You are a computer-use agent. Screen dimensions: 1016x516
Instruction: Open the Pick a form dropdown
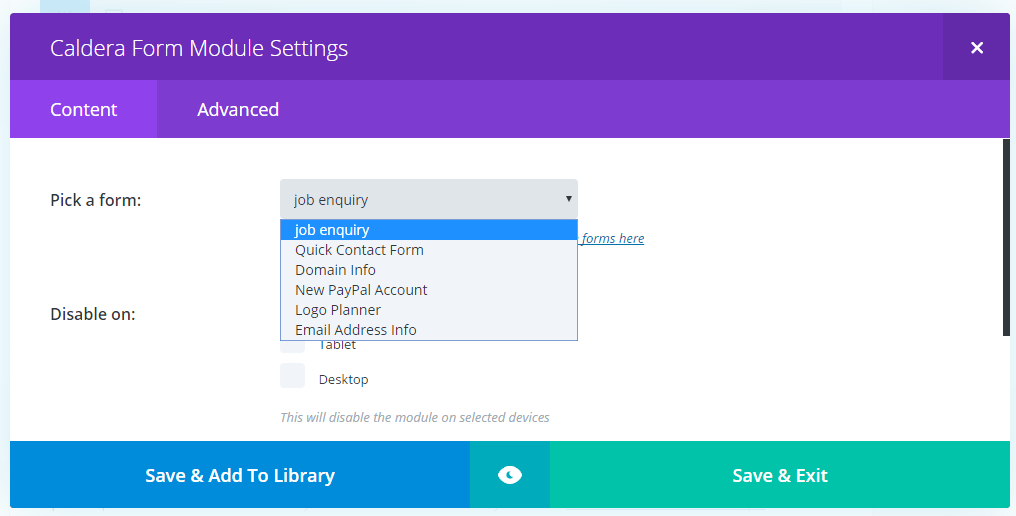pyautogui.click(x=429, y=199)
